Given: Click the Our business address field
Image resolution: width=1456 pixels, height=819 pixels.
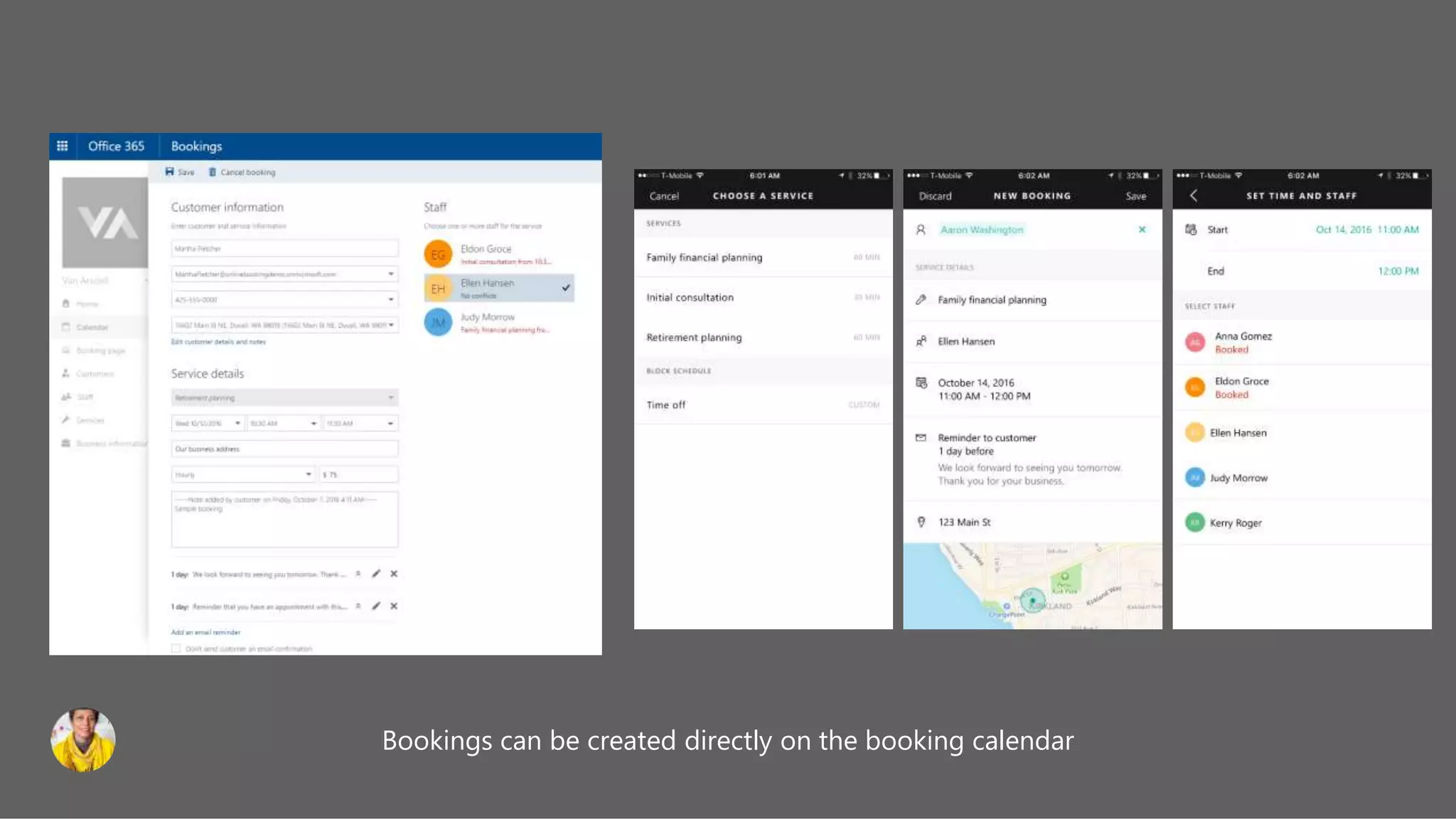Looking at the screenshot, I should tap(284, 449).
